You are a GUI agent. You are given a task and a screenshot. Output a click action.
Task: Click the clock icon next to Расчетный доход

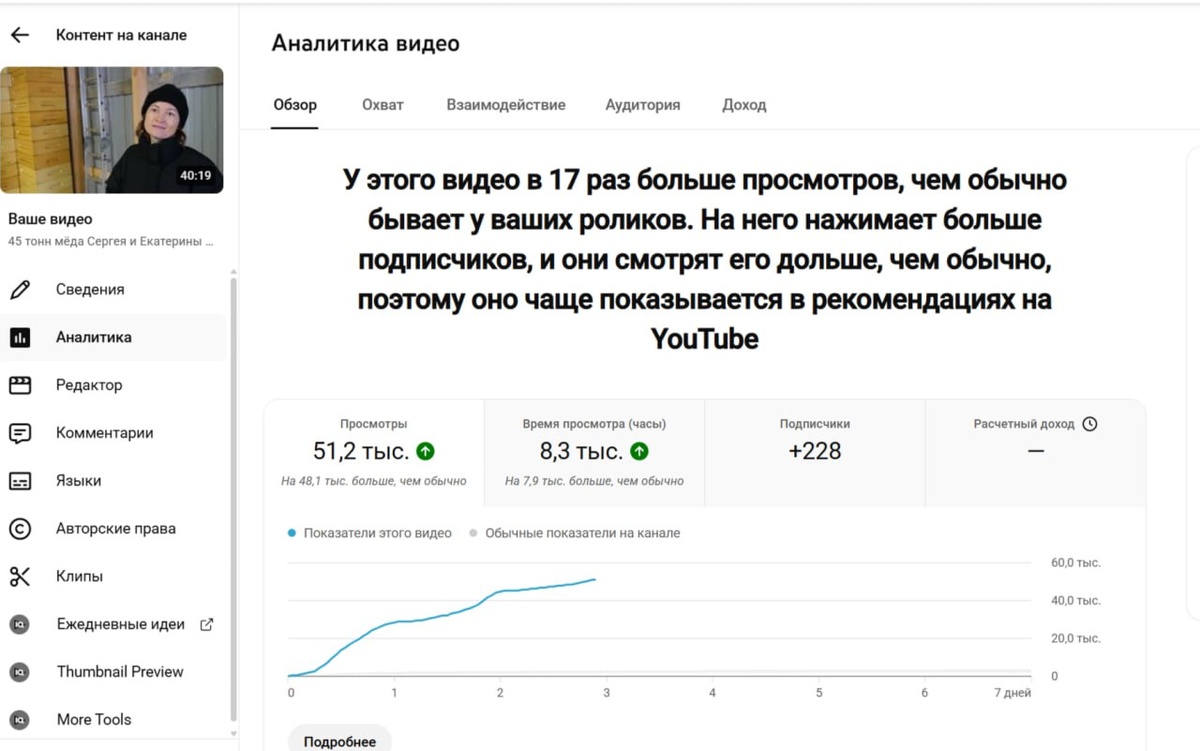[1090, 424]
